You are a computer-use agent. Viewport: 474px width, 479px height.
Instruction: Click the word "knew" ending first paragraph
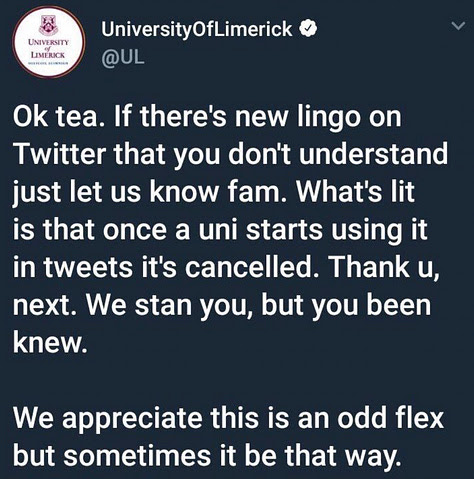click(47, 342)
